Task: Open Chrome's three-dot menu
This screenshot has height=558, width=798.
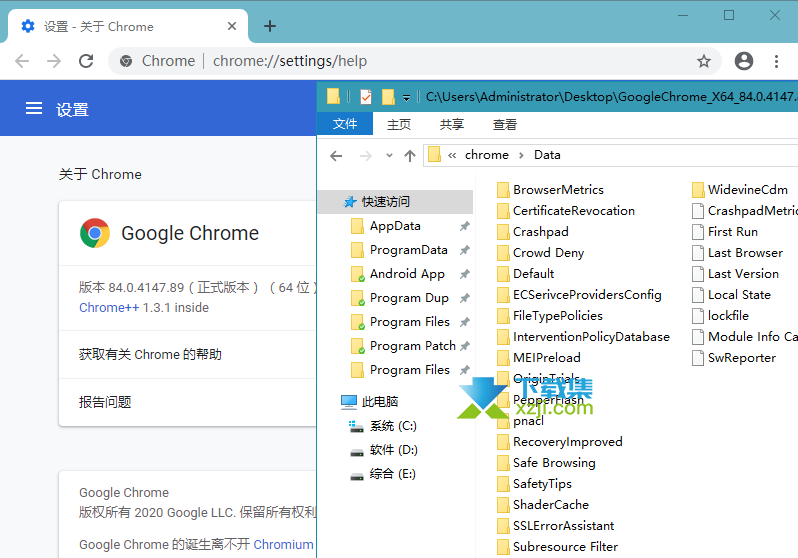Action: 776,61
